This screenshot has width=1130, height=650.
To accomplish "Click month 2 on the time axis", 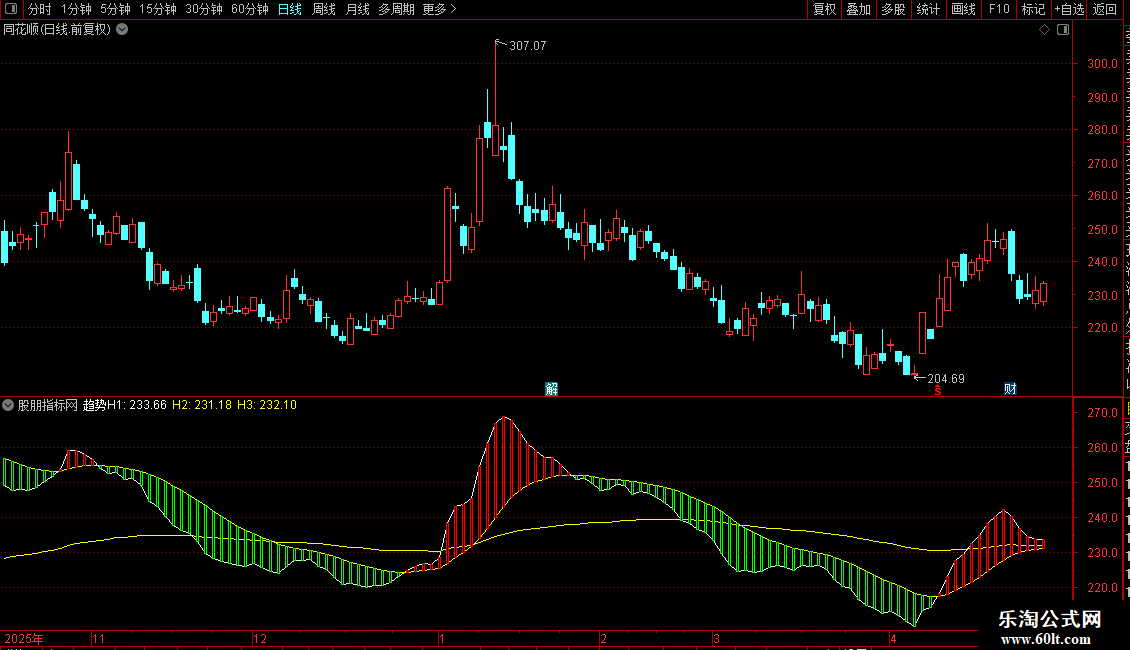I will point(603,638).
